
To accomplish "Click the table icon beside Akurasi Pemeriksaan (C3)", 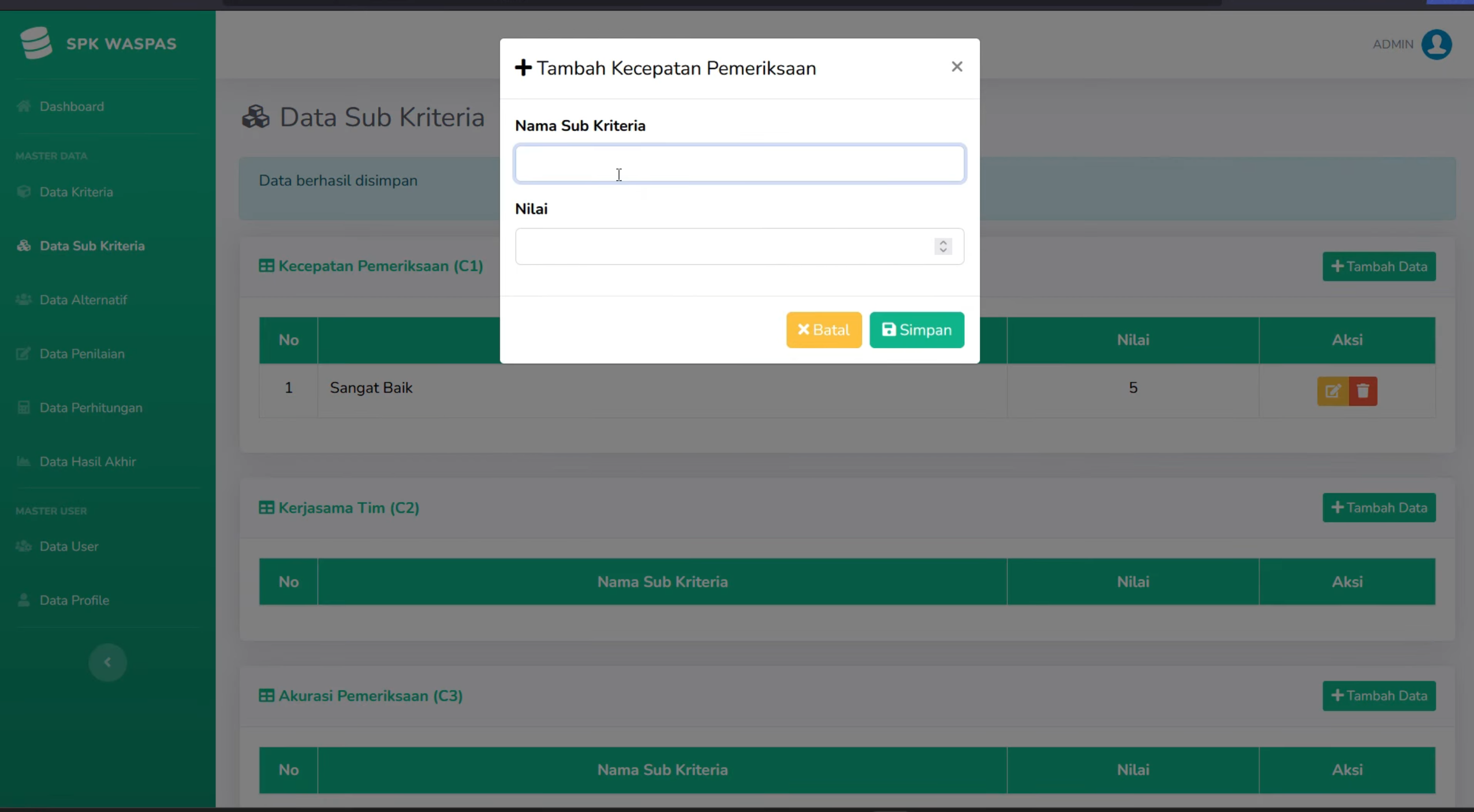I will 267,696.
